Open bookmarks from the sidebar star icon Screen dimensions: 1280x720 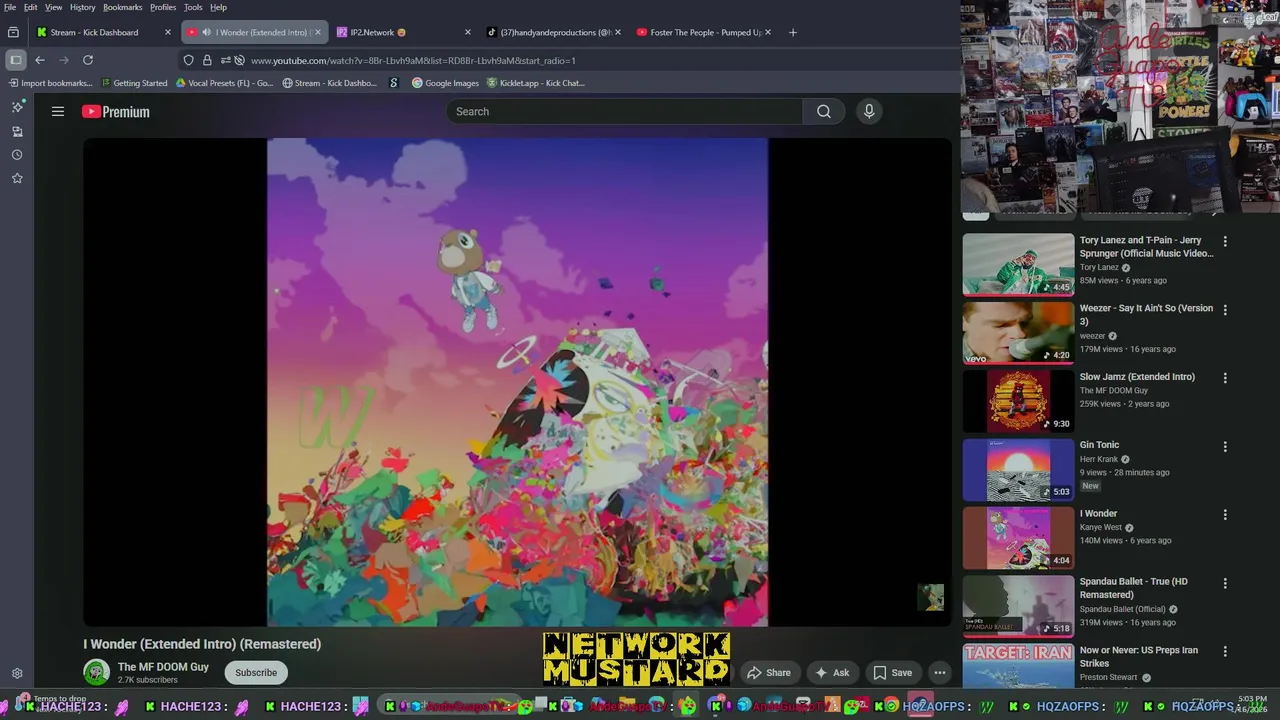pos(17,178)
